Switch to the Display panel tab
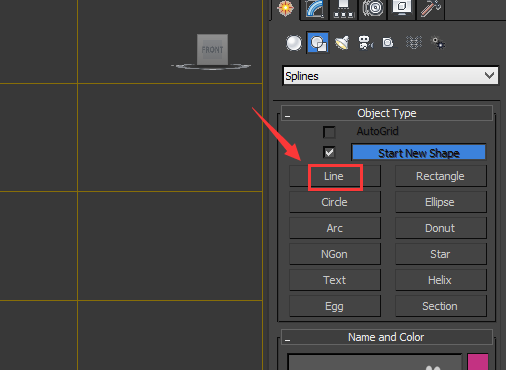Viewport: 506px width, 370px height. 401,8
